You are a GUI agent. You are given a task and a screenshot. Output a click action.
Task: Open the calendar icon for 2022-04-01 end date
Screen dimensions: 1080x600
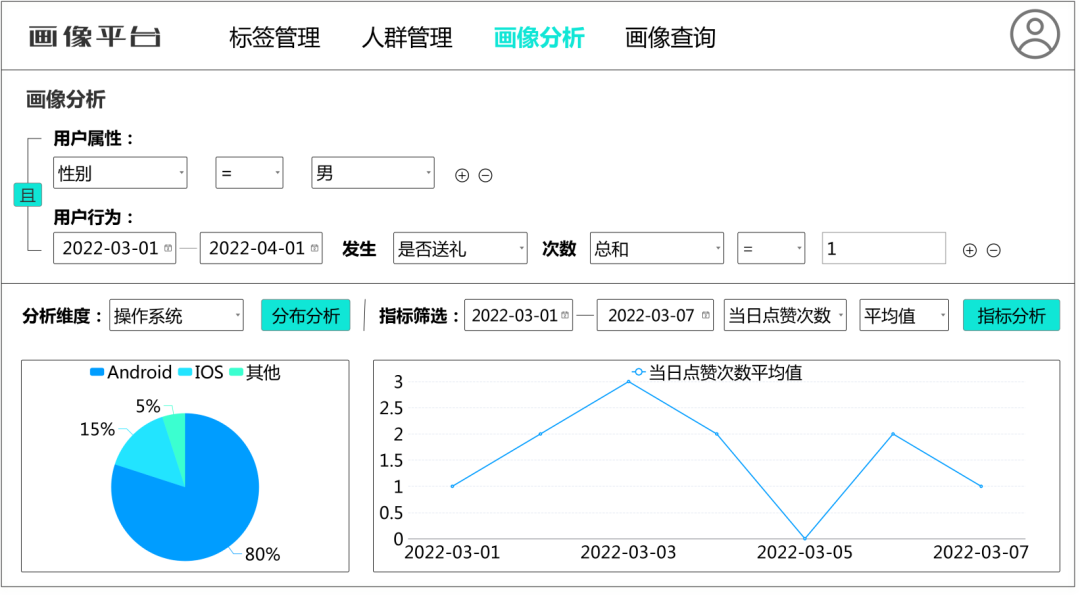pos(313,247)
